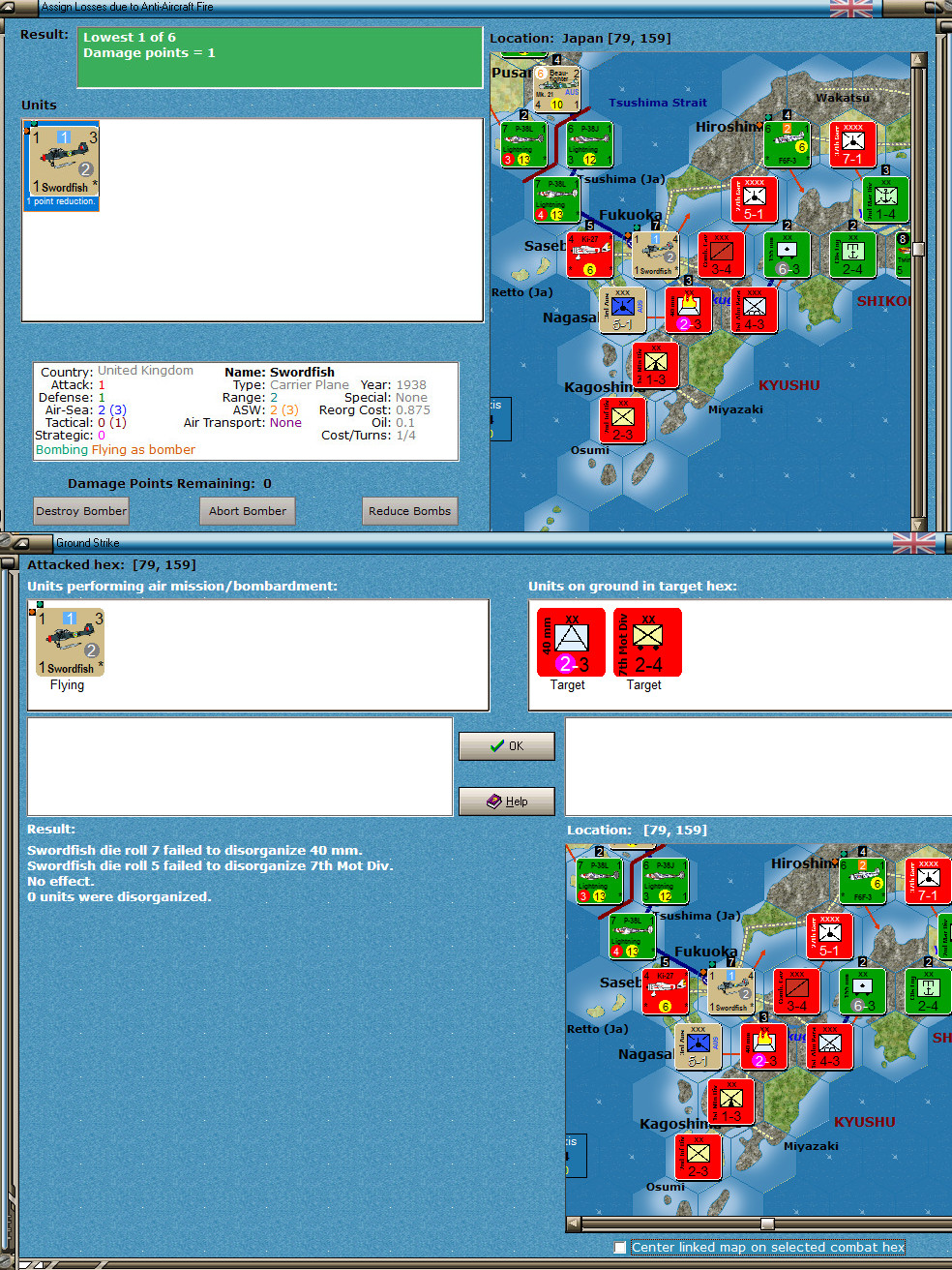Click 'Swordfish die roll 5 failed' result line
Image resolution: width=952 pixels, height=1270 pixels.
pyautogui.click(x=210, y=866)
